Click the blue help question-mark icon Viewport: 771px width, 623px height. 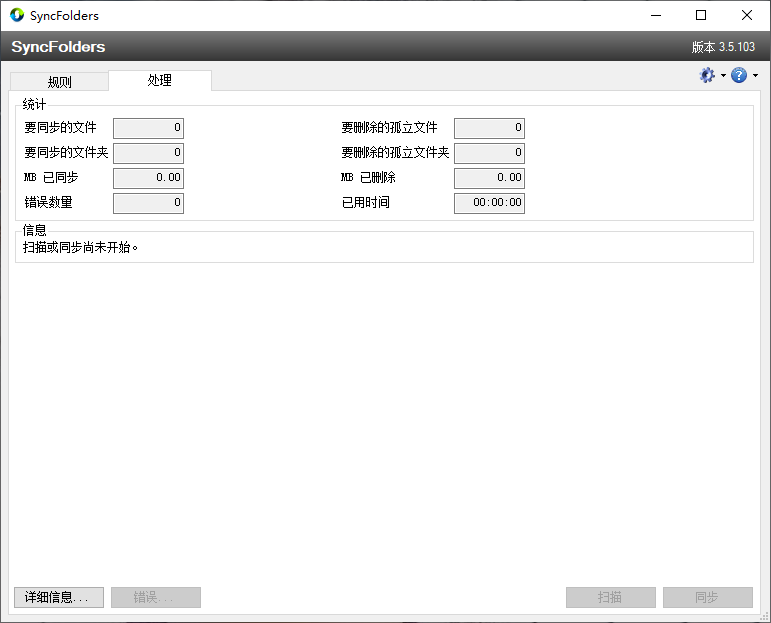(x=739, y=75)
